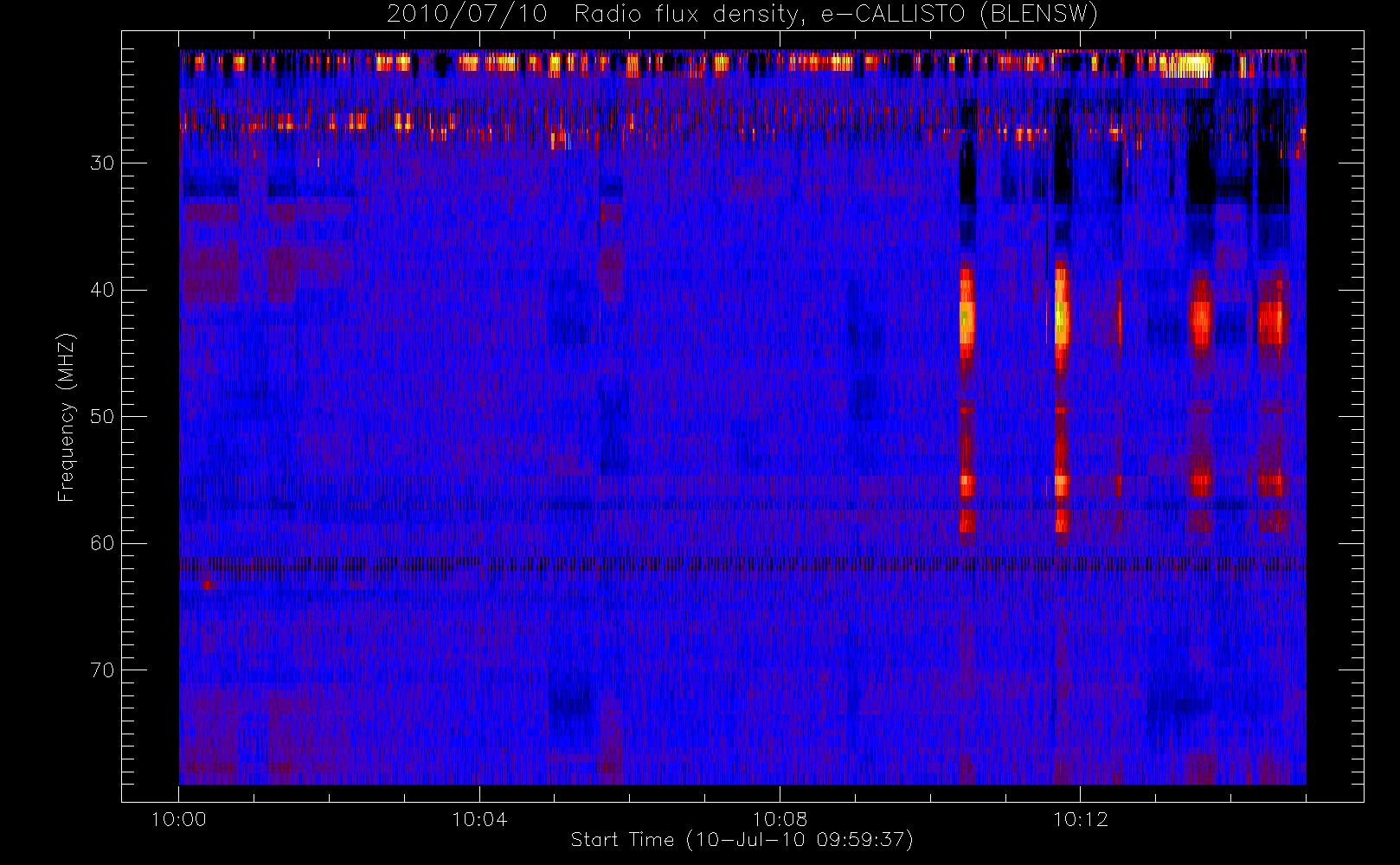
Task: Click the 'Frequency (MHZ)' axis label
Action: coord(66,417)
